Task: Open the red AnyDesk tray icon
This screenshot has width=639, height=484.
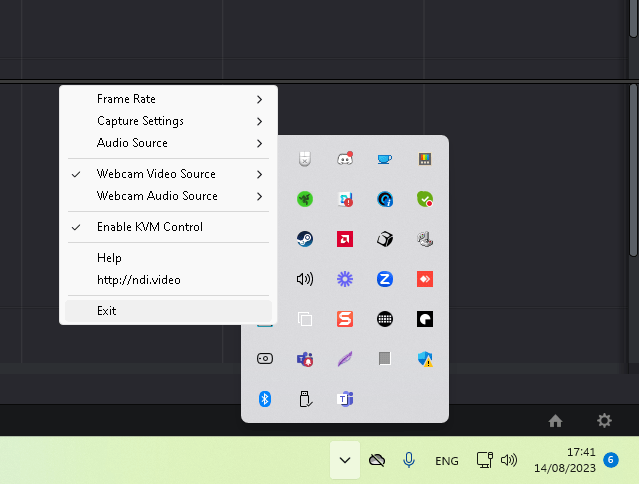Action: coord(425,279)
